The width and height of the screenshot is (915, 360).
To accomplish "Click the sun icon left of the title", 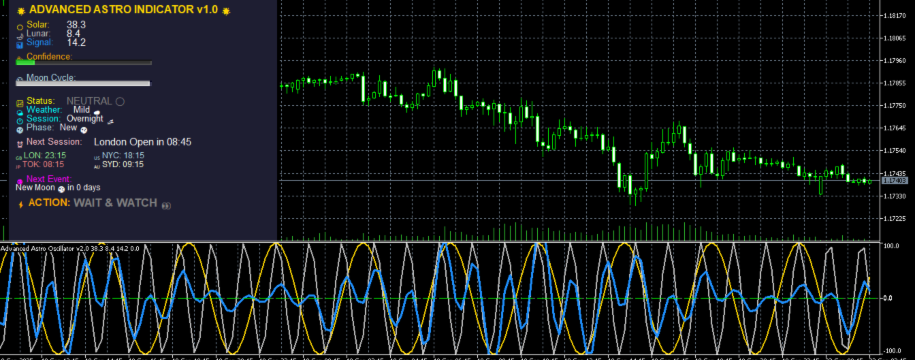I will (22, 11).
